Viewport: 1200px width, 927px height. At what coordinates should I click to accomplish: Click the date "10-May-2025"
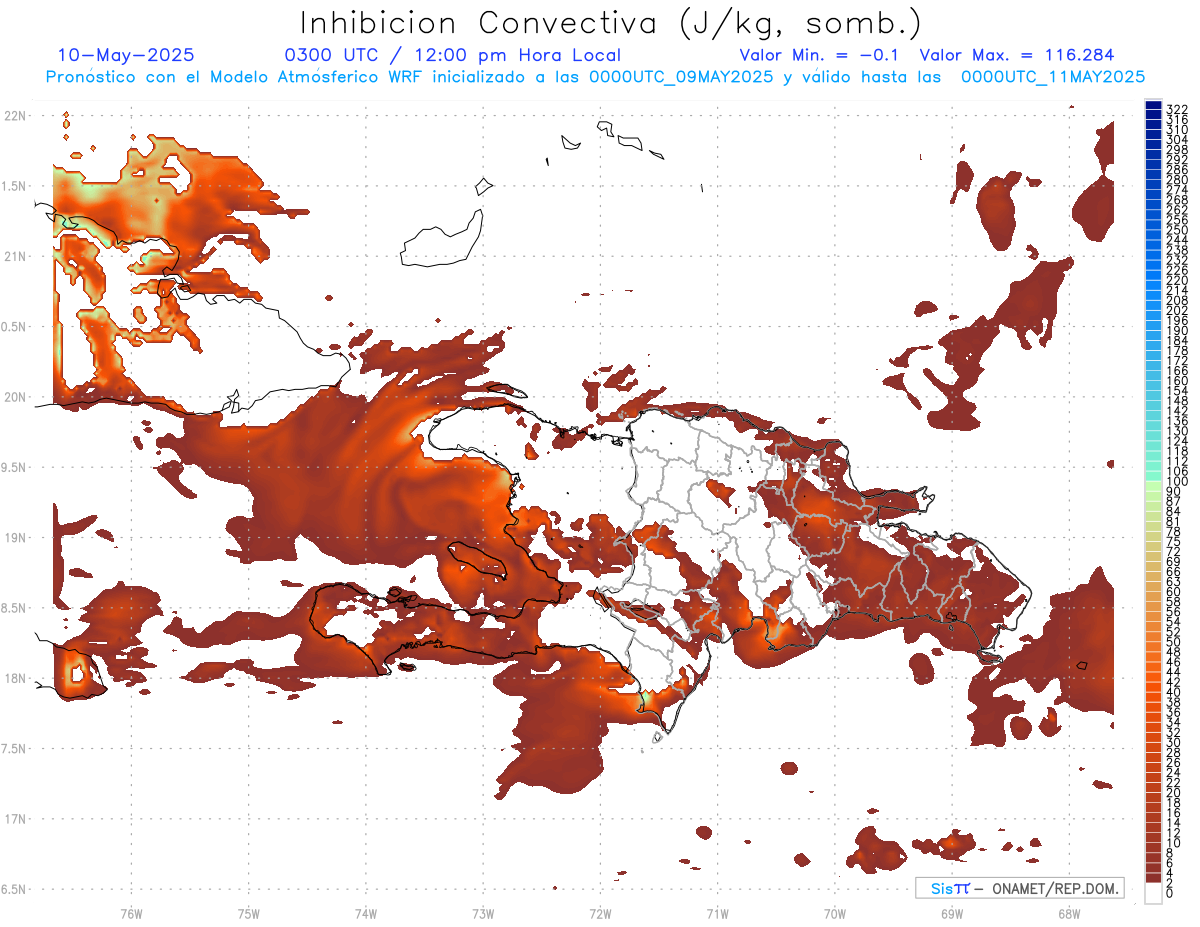tap(126, 55)
